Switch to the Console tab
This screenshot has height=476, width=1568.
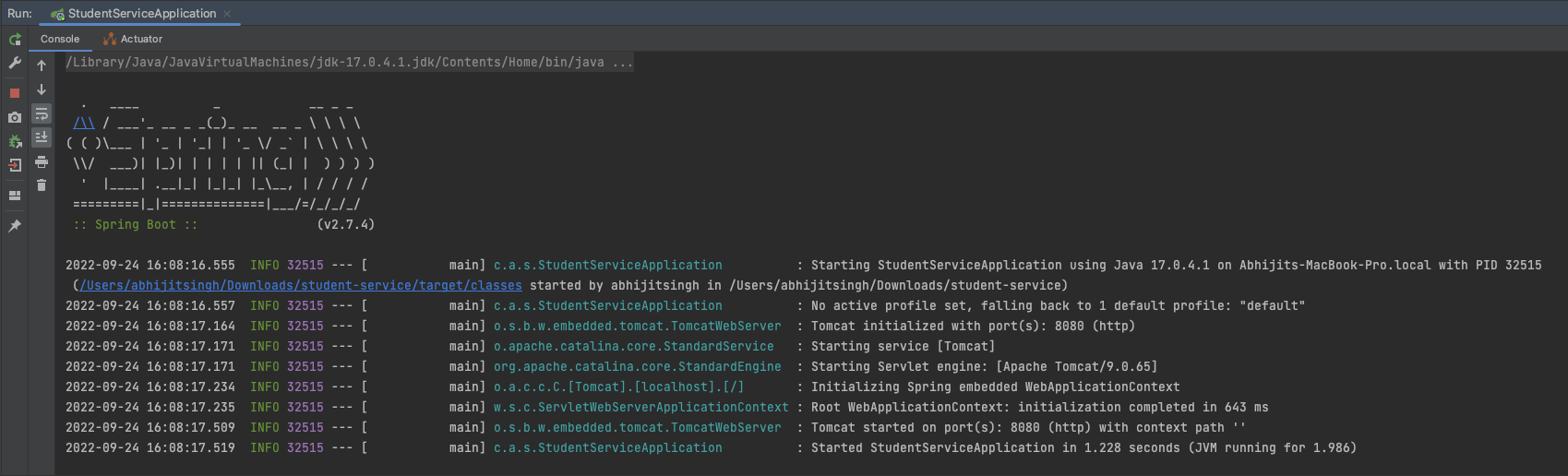(60, 39)
